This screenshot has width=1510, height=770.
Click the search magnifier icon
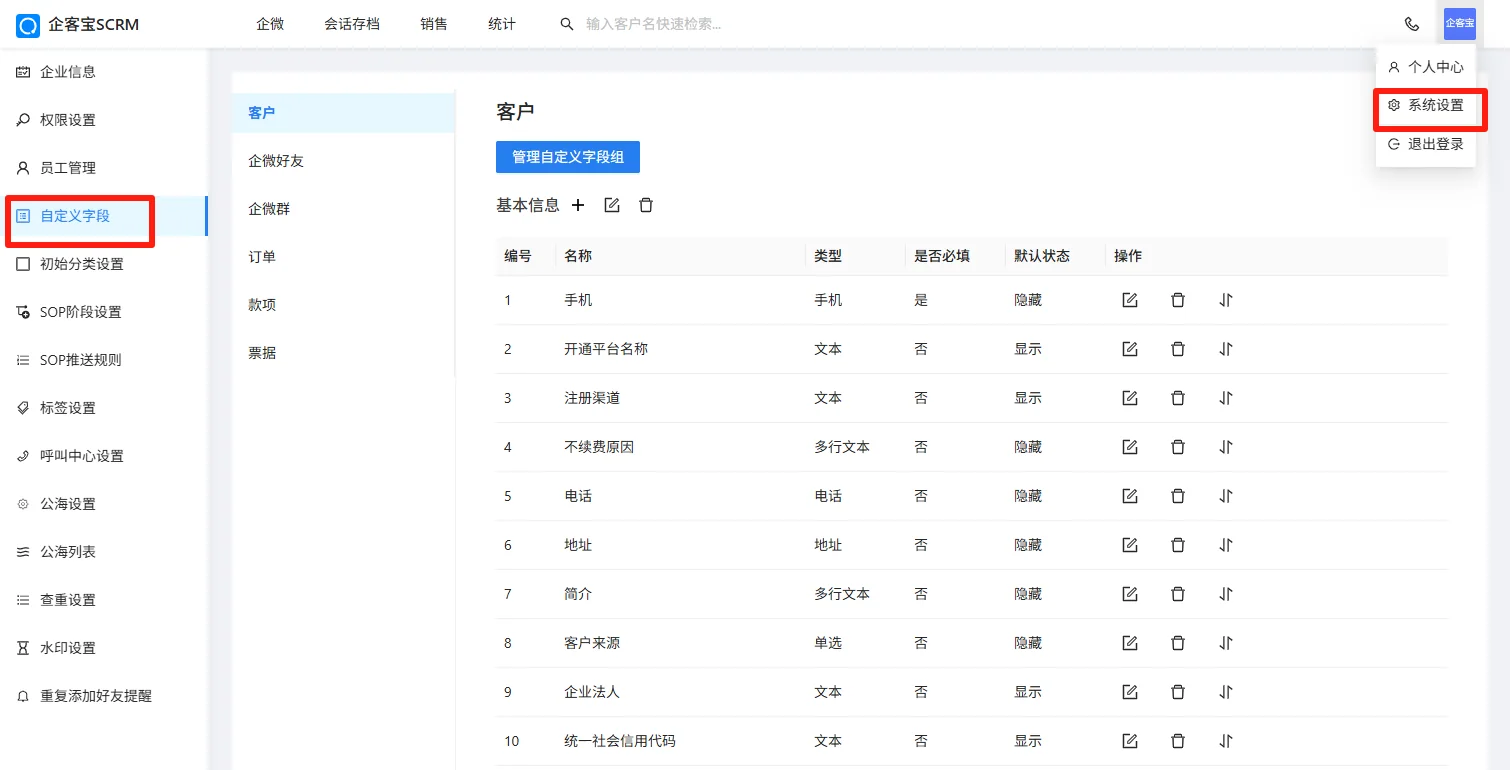point(567,24)
